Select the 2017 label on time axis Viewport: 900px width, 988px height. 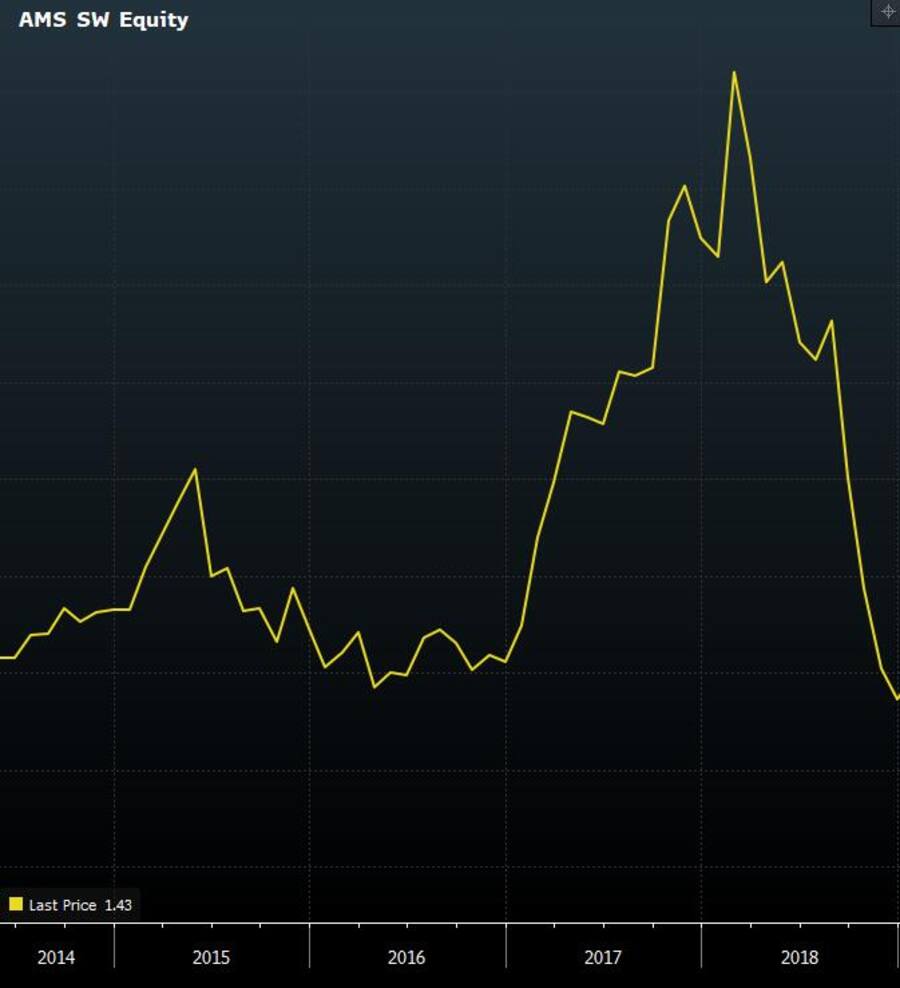click(x=603, y=958)
